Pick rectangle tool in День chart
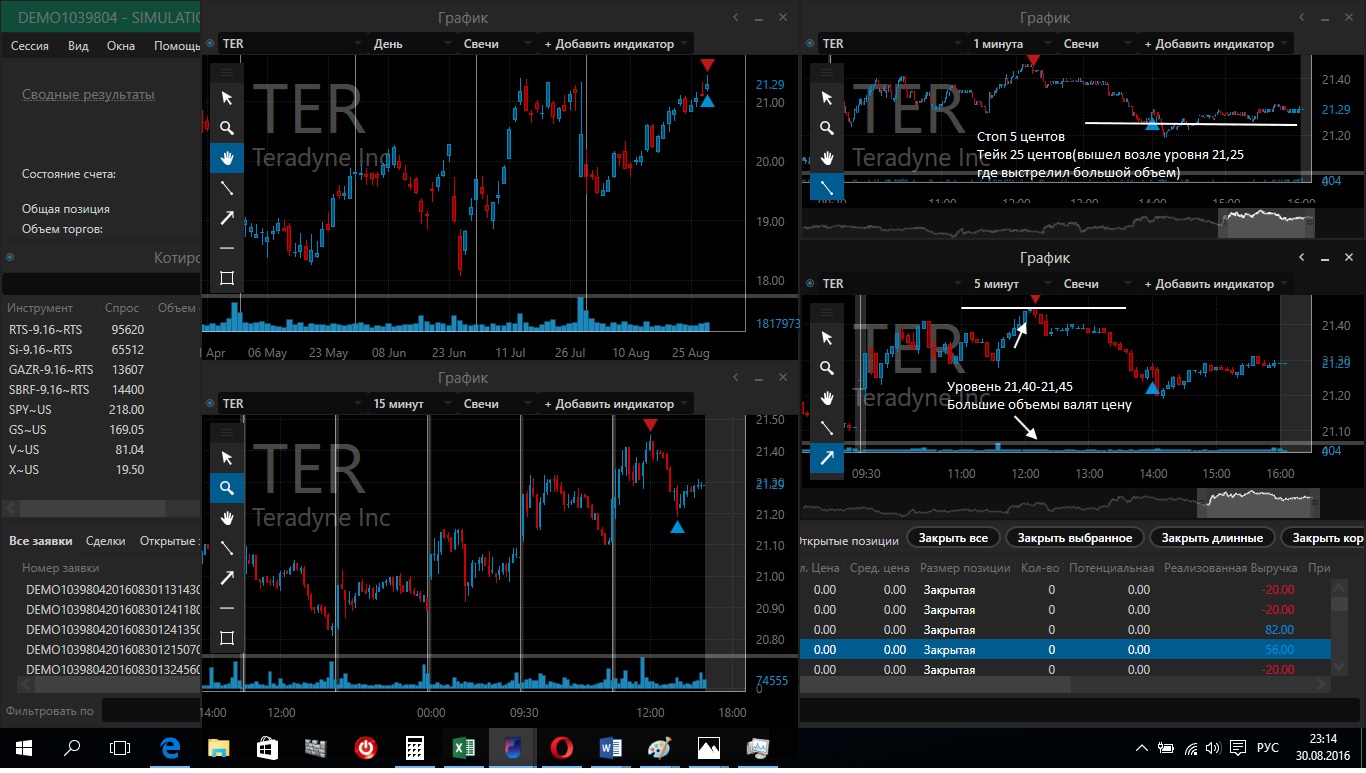 click(227, 278)
